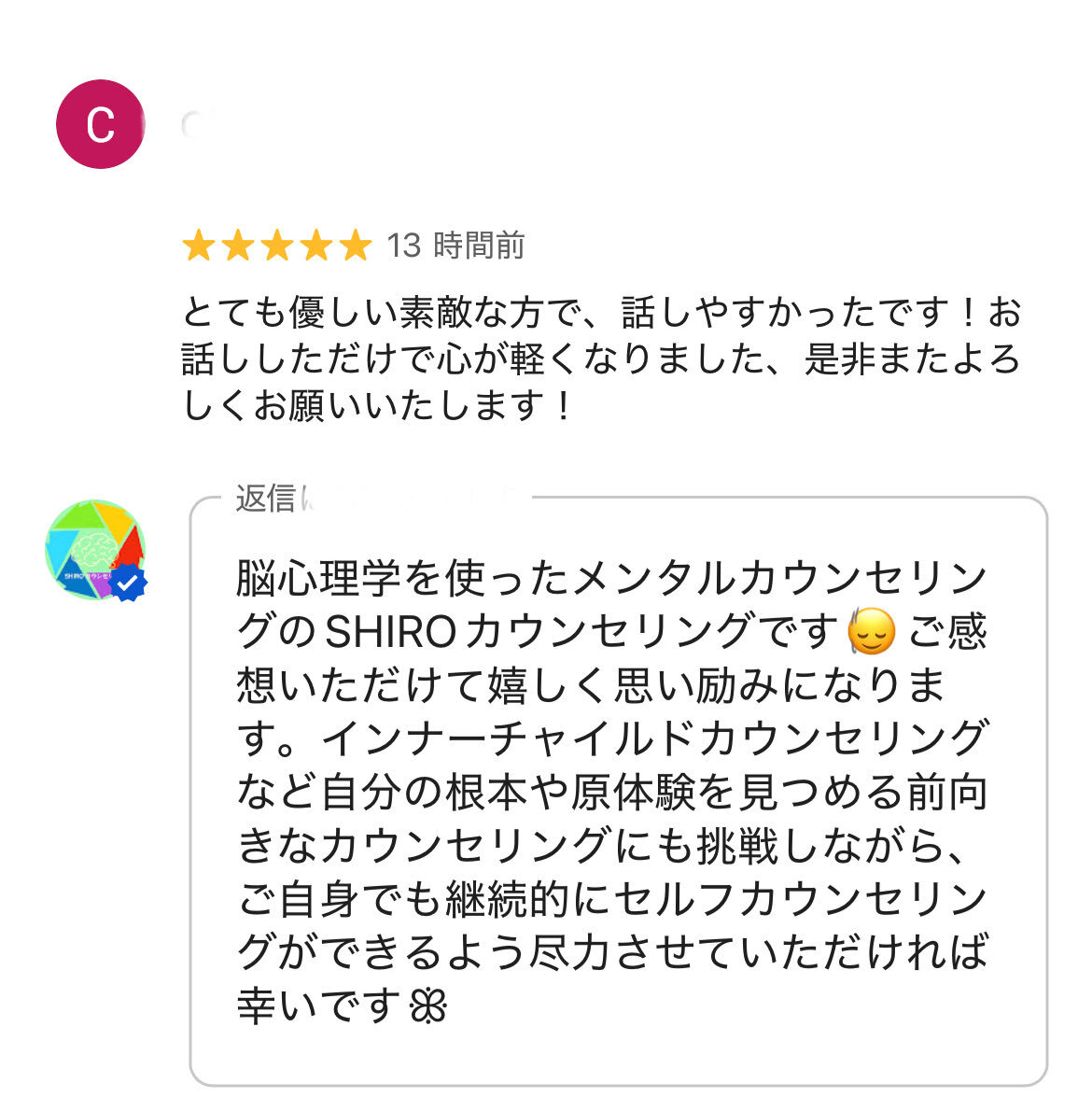Screen dimensions: 1092x1111
Task: Click the reviewer's magenta "C" avatar
Action: click(100, 124)
